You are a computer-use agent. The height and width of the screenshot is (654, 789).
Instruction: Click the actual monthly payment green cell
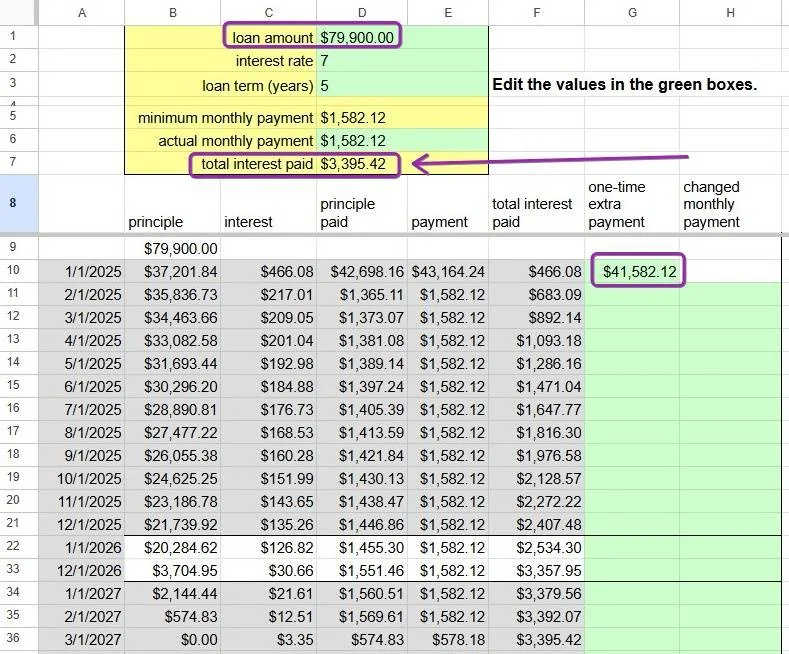[362, 141]
